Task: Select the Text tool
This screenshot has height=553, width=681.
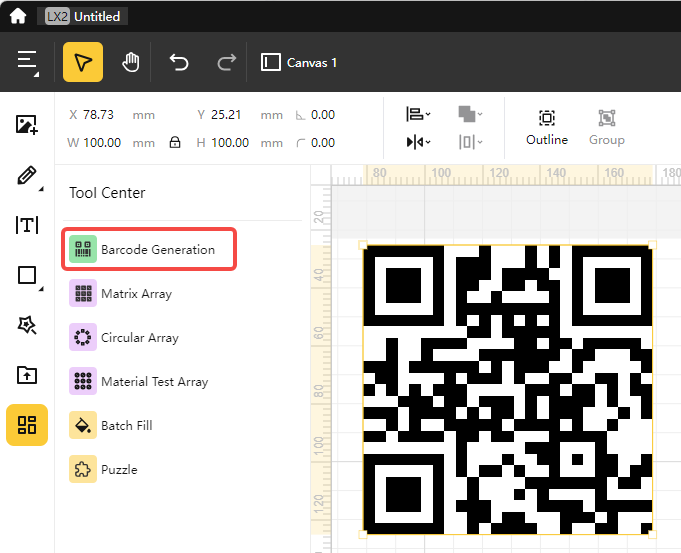Action: tap(27, 225)
